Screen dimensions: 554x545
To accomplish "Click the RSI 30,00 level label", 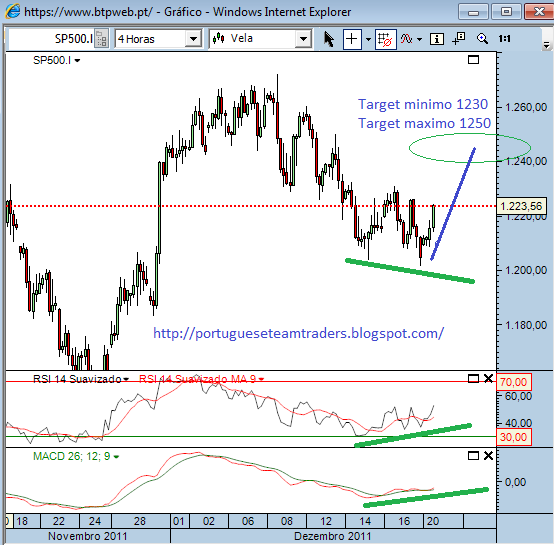I will [x=513, y=437].
